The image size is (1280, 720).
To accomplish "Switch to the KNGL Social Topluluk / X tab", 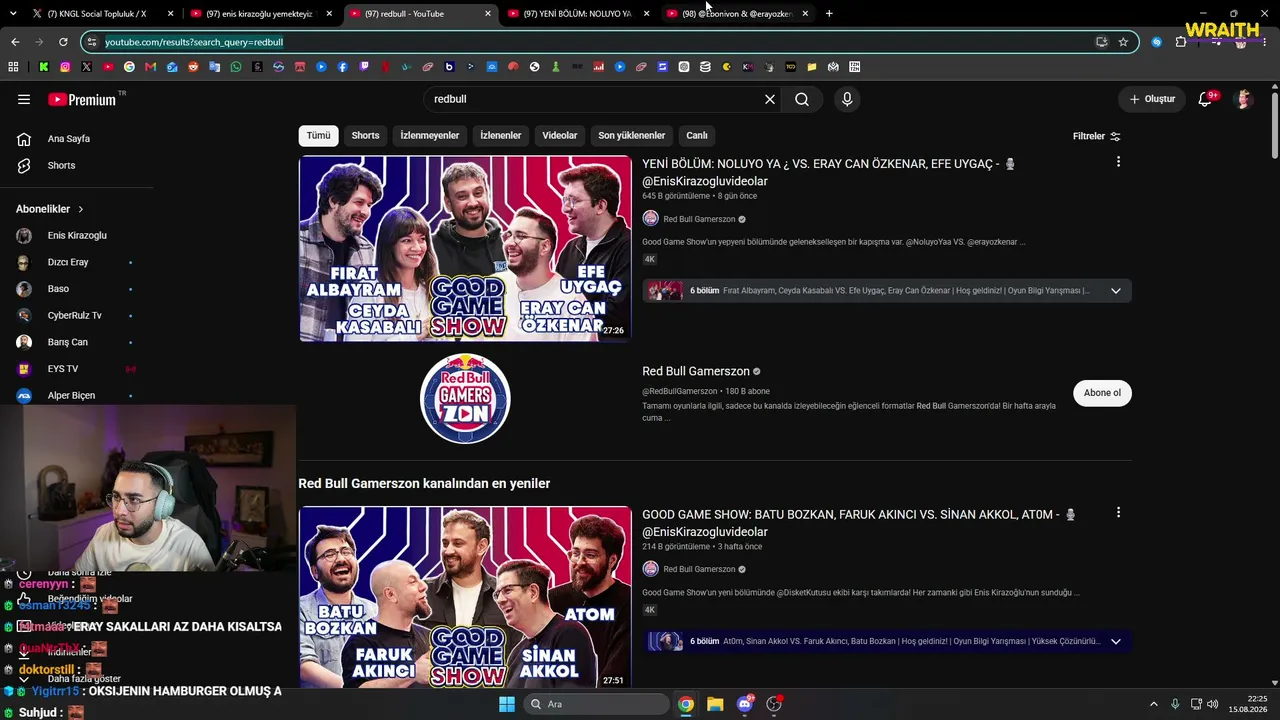I will [96, 14].
